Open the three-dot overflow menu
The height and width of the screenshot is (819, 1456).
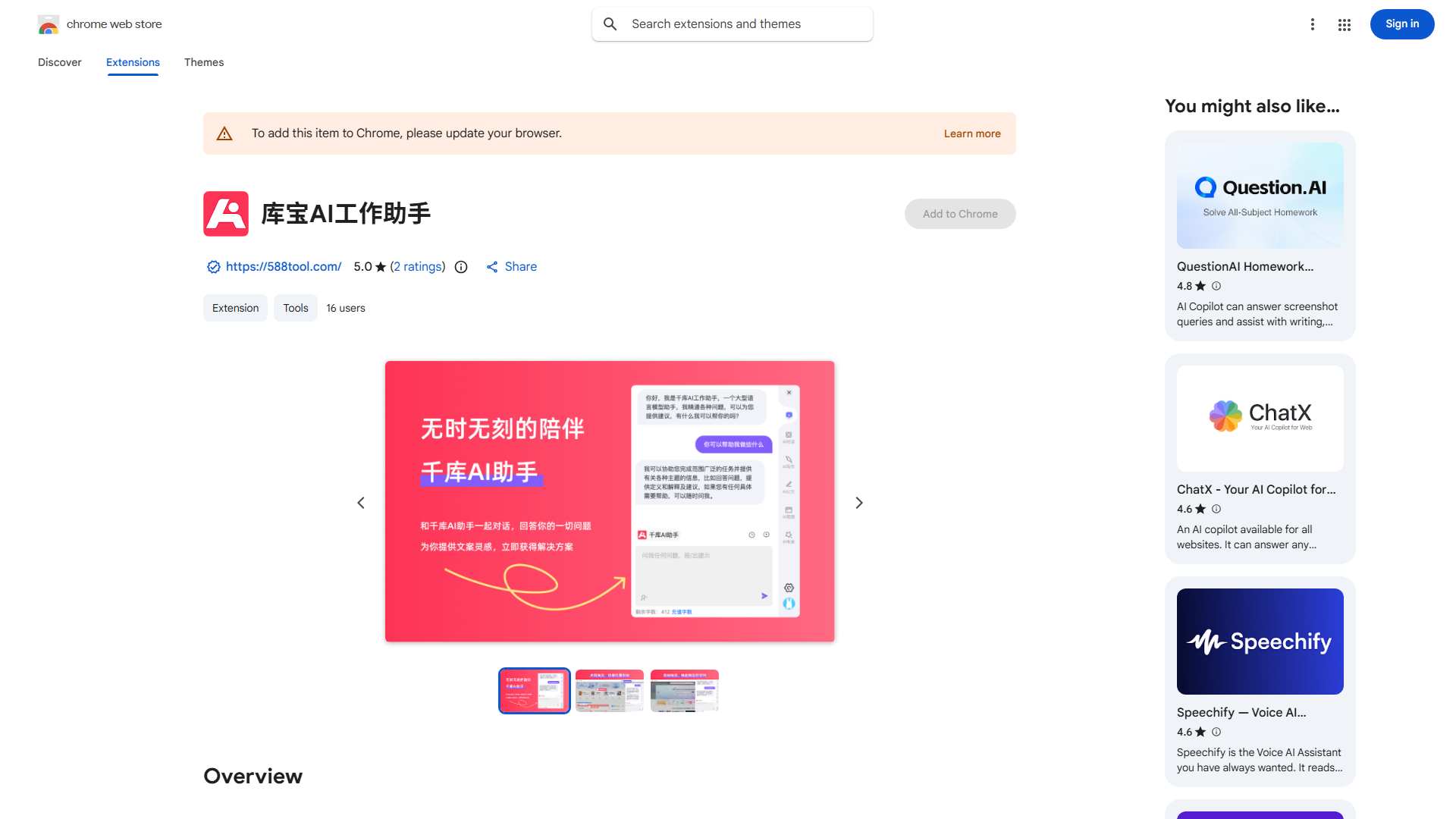(x=1313, y=24)
